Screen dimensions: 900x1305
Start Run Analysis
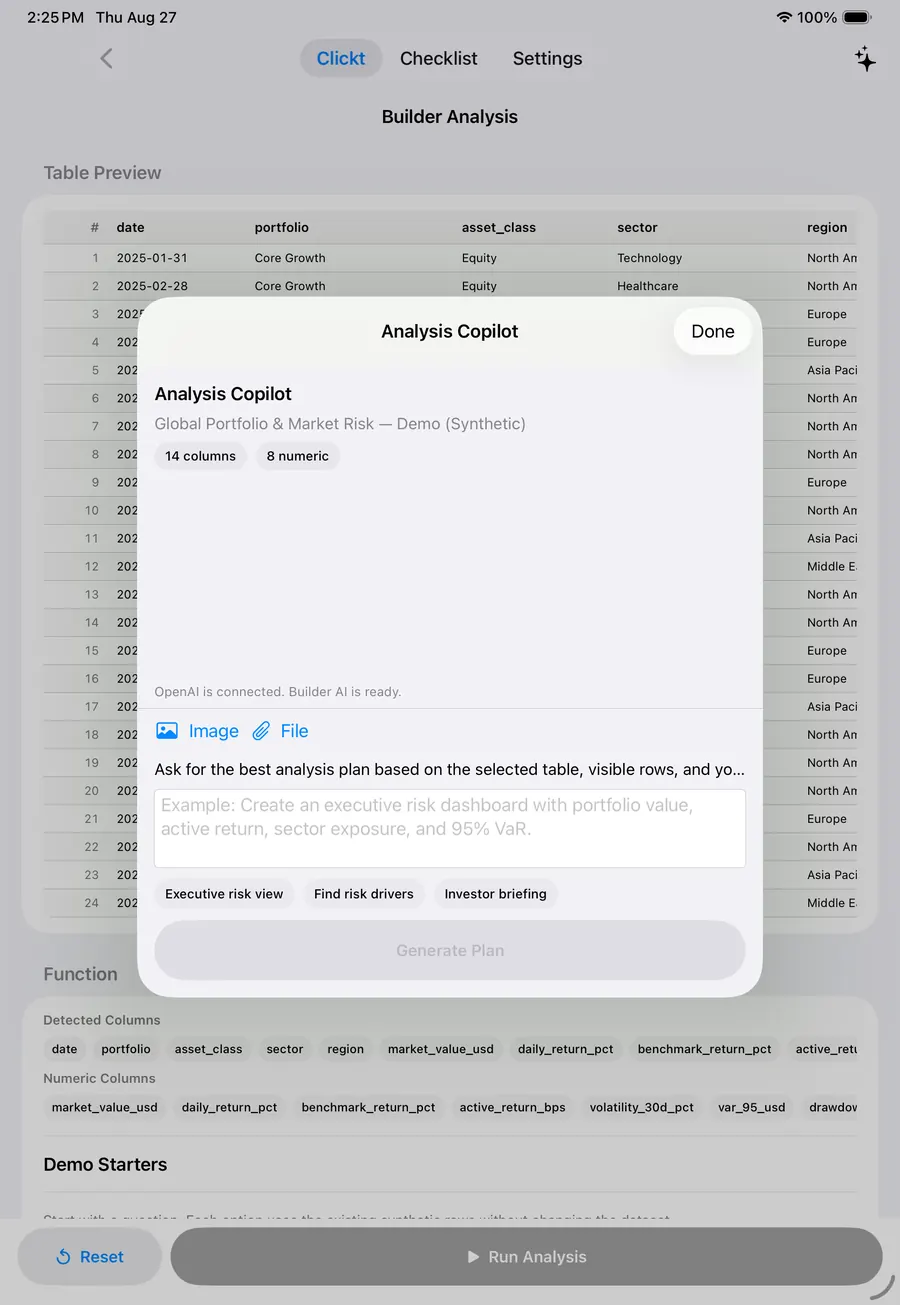527,1257
